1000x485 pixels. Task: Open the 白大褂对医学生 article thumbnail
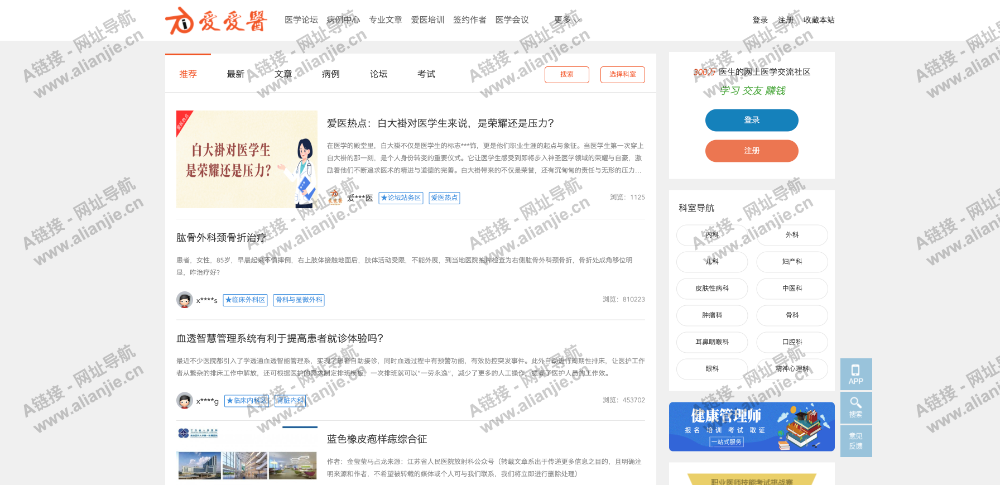click(x=247, y=159)
